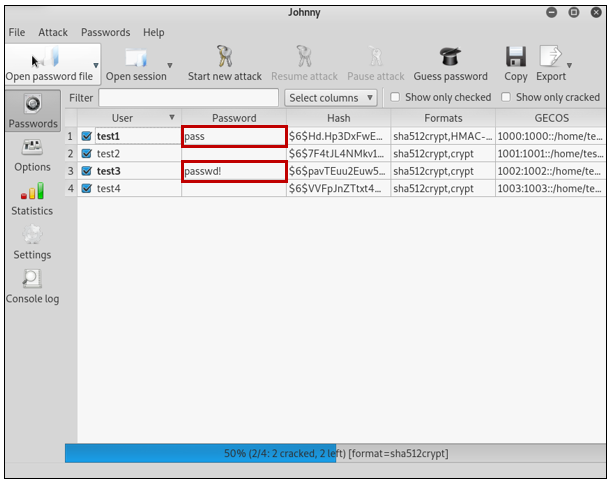
Task: Select test3's sha512crypt,crypt formats cell
Action: tap(443, 171)
